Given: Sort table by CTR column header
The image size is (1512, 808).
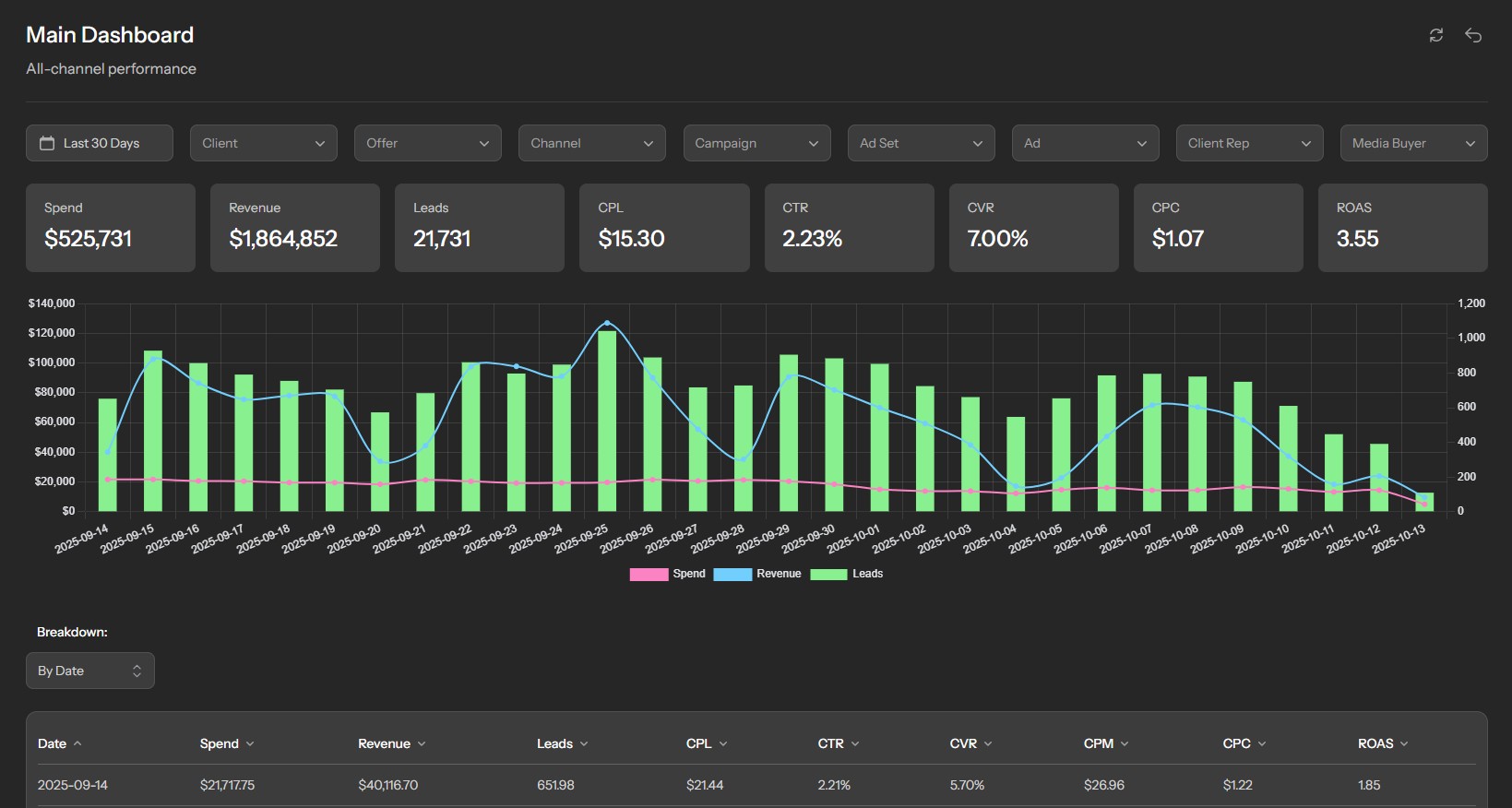Looking at the screenshot, I should pyautogui.click(x=839, y=743).
